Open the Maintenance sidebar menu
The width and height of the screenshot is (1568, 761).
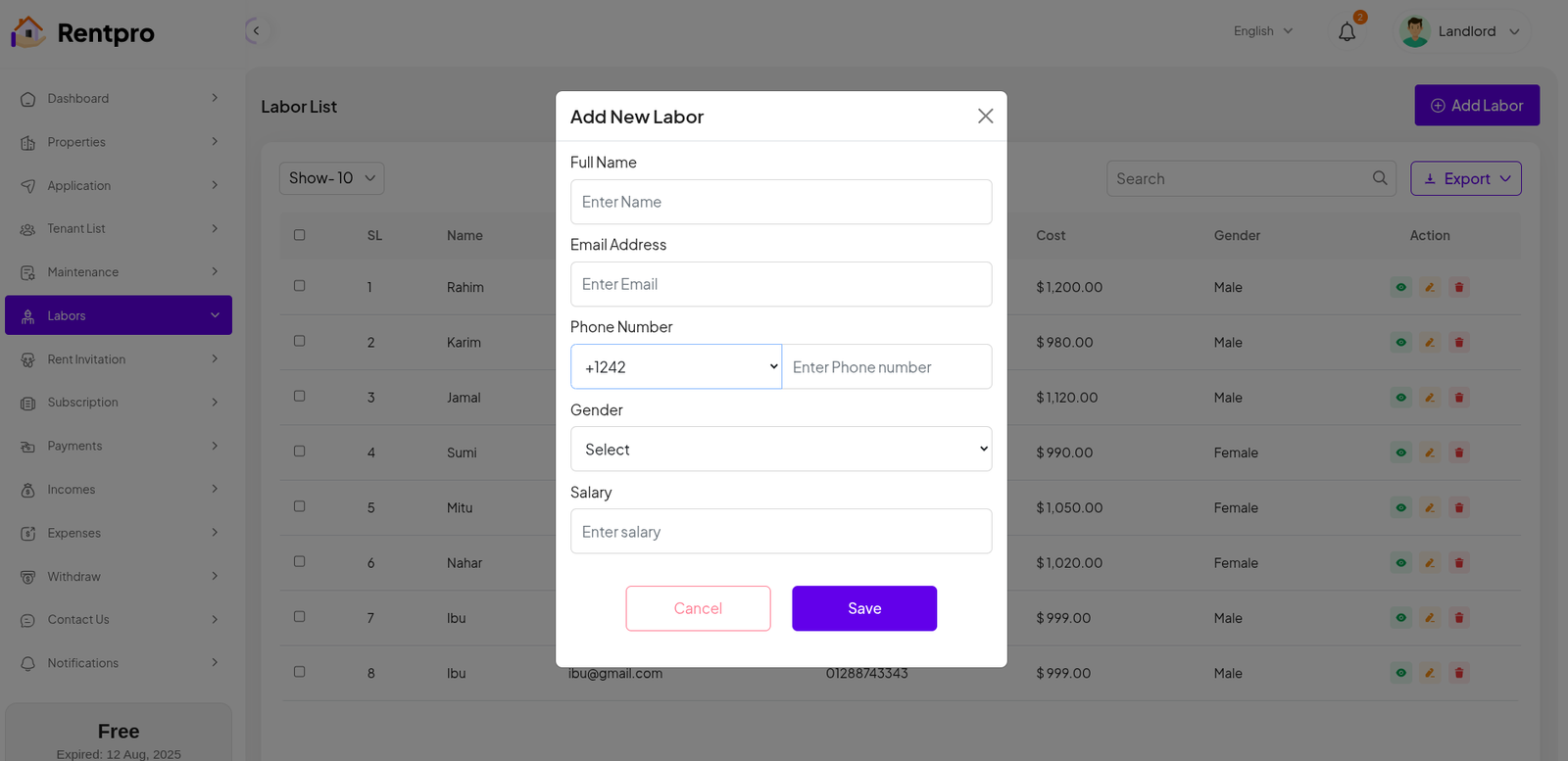pos(119,272)
